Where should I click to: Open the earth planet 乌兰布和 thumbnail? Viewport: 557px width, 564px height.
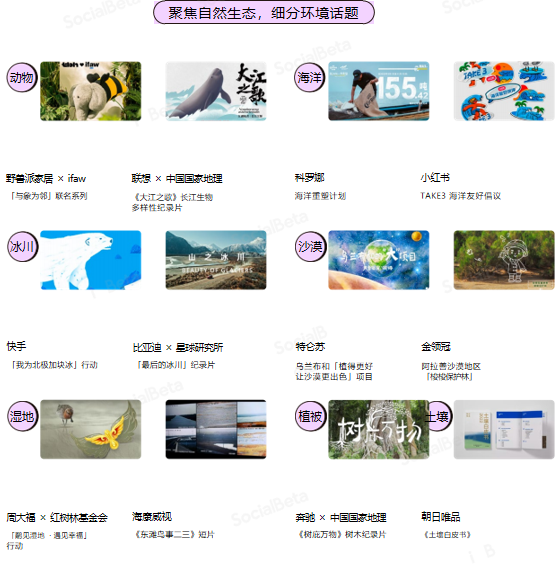pyautogui.click(x=379, y=260)
